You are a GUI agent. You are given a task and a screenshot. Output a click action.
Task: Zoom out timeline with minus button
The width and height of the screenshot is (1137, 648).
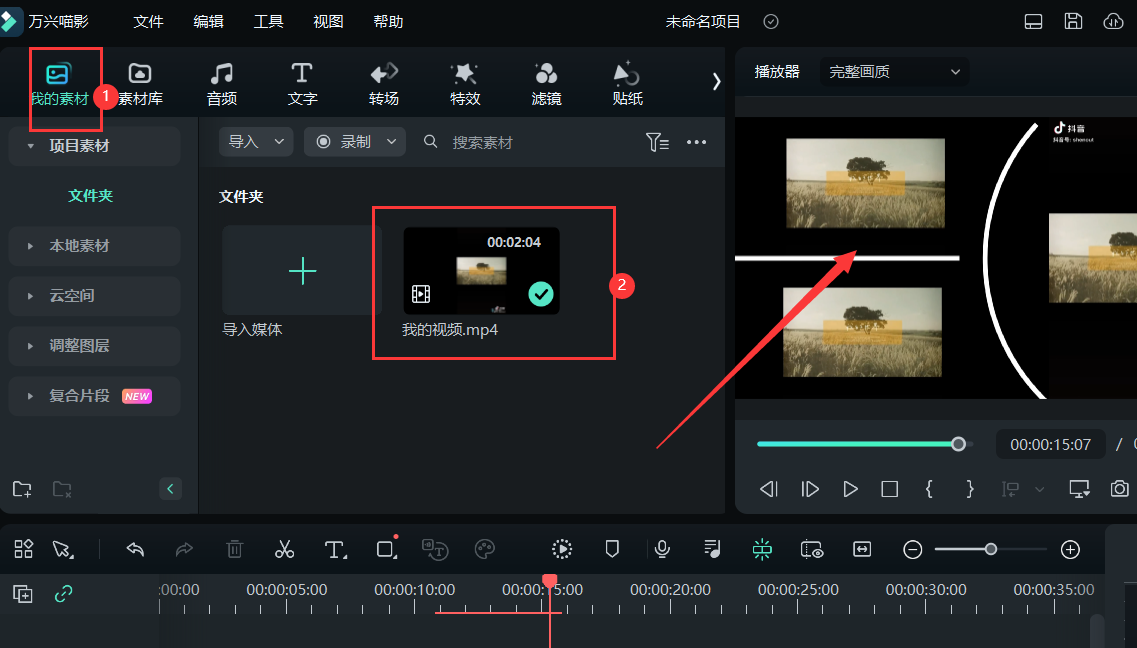(913, 549)
